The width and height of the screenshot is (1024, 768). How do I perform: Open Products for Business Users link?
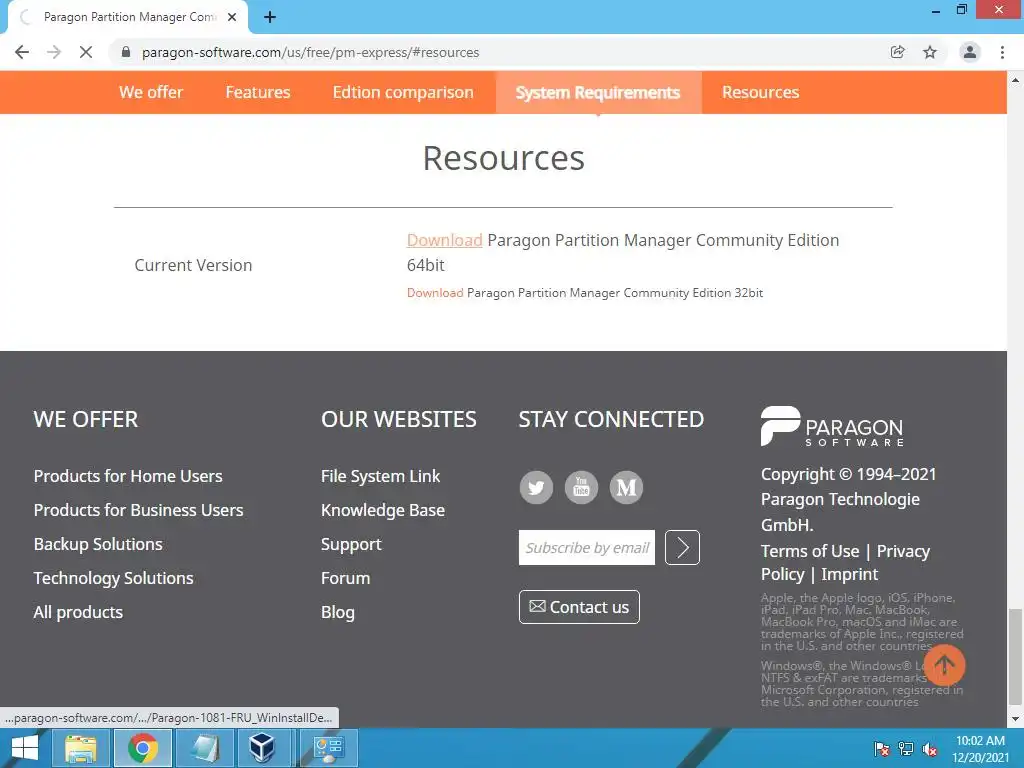[x=138, y=510]
